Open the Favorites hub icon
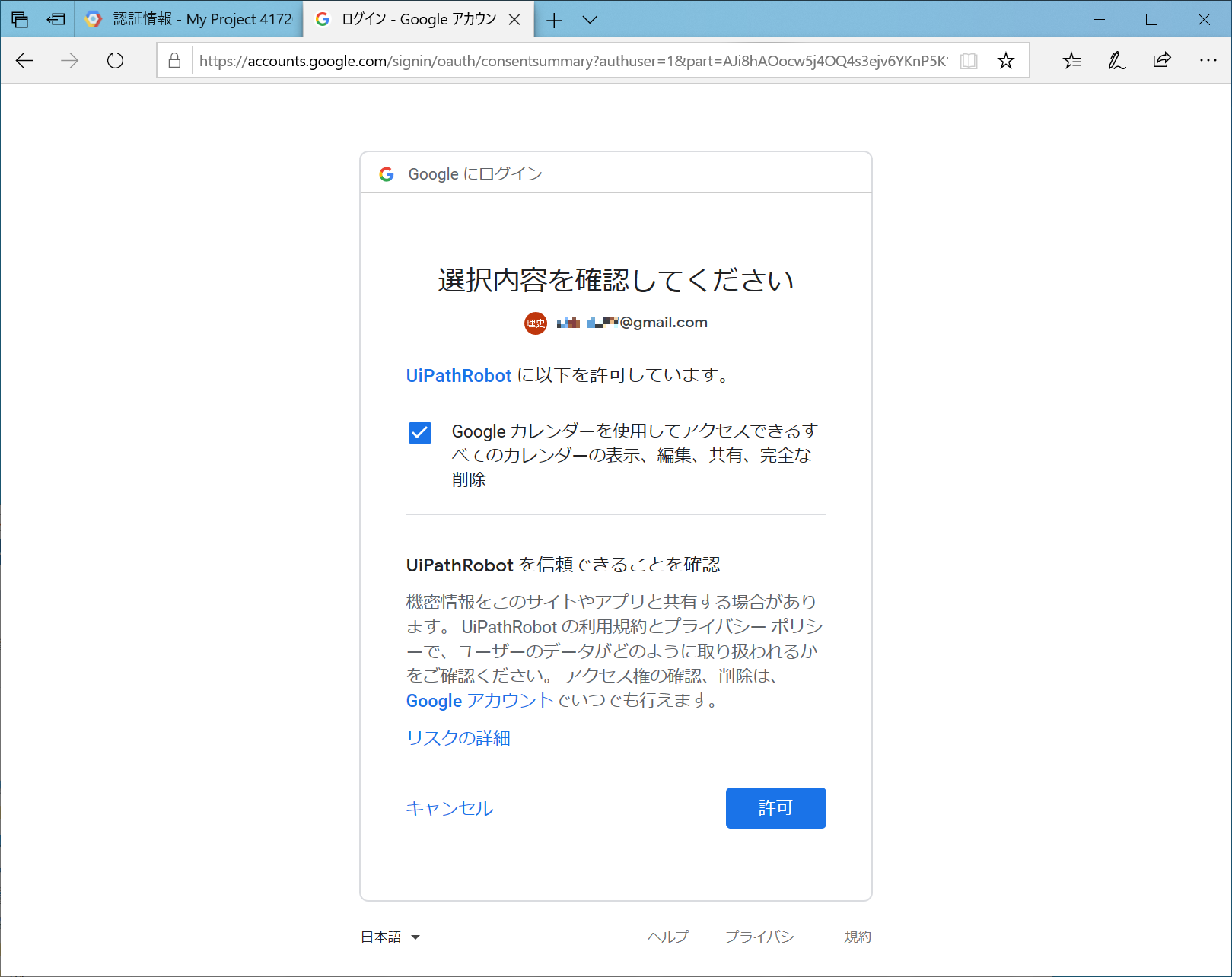 point(1071,61)
